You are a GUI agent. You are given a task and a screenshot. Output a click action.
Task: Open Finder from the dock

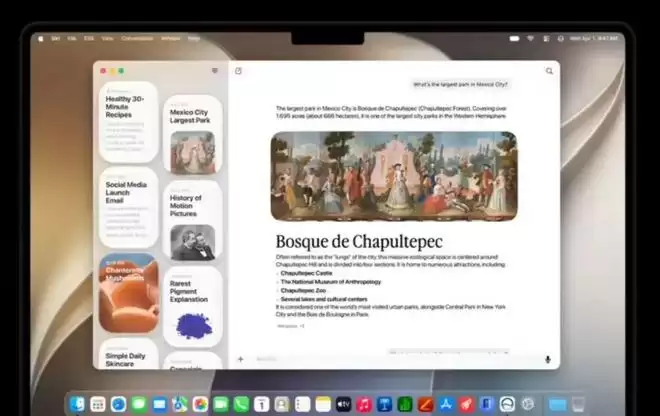click(x=77, y=405)
